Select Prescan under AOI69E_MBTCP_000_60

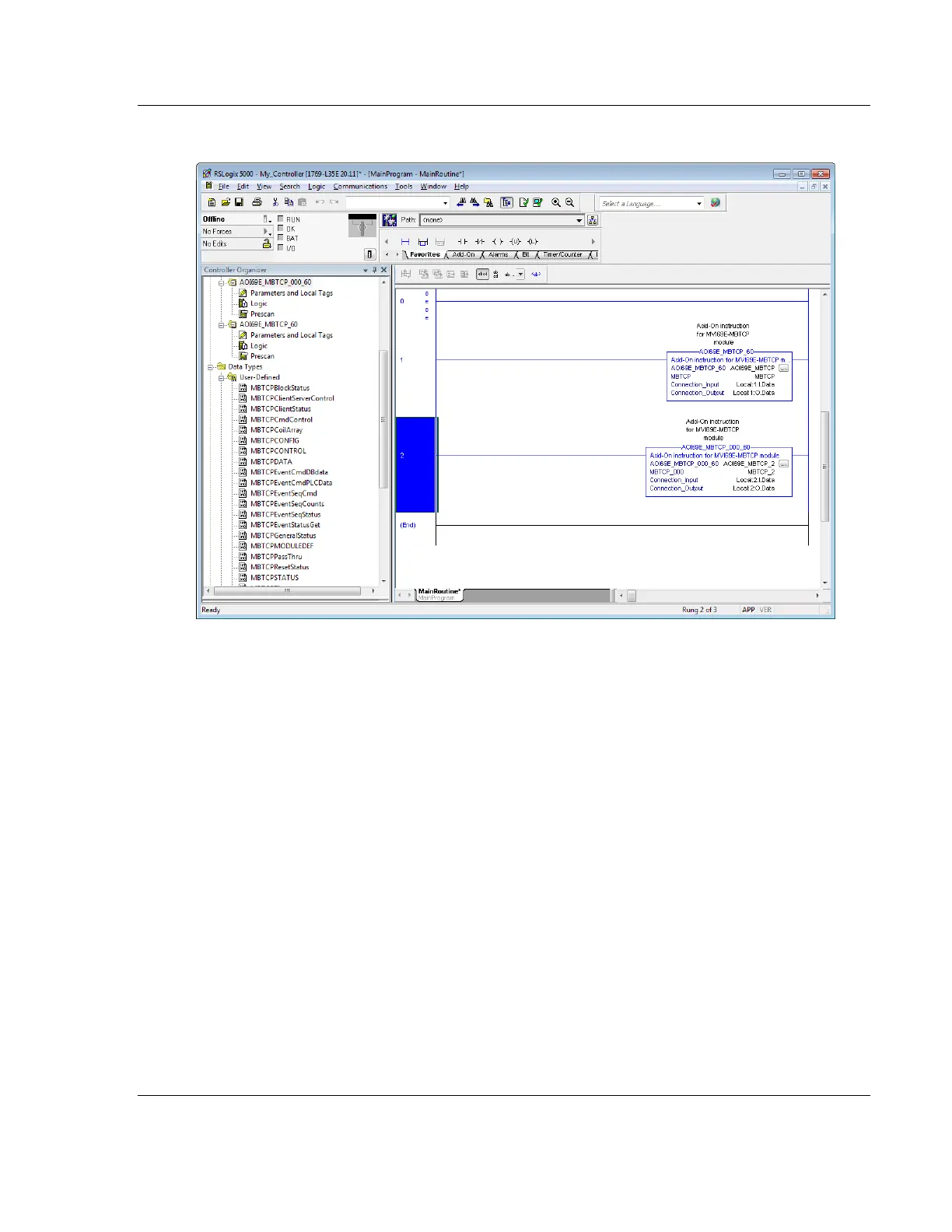(262, 314)
